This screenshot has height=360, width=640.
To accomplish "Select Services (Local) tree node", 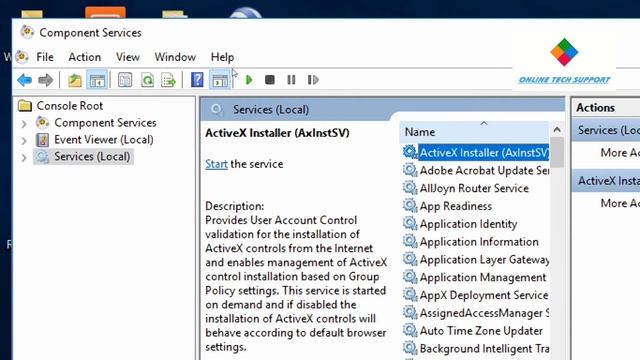I will pyautogui.click(x=92, y=156).
